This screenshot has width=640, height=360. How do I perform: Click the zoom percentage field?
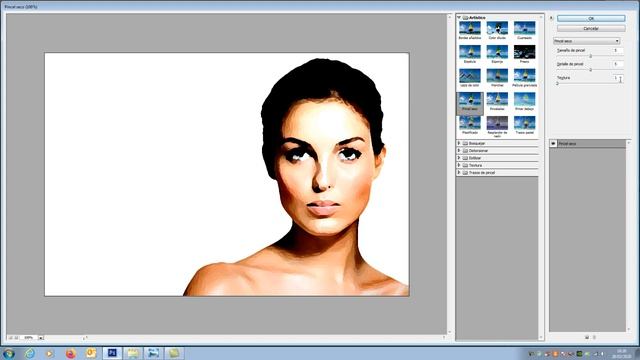point(29,338)
